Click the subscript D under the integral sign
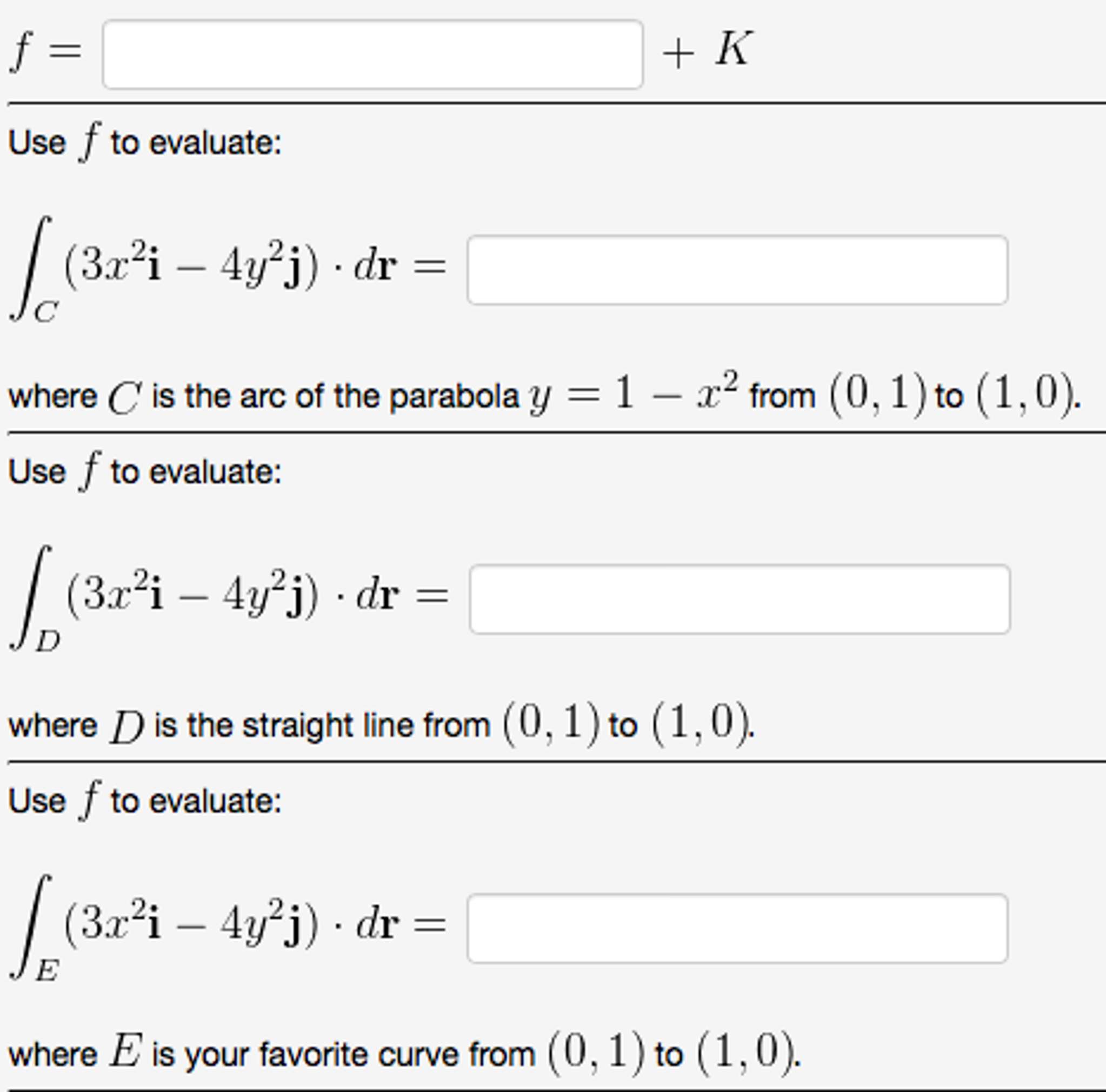1106x1092 pixels. pyautogui.click(x=48, y=642)
